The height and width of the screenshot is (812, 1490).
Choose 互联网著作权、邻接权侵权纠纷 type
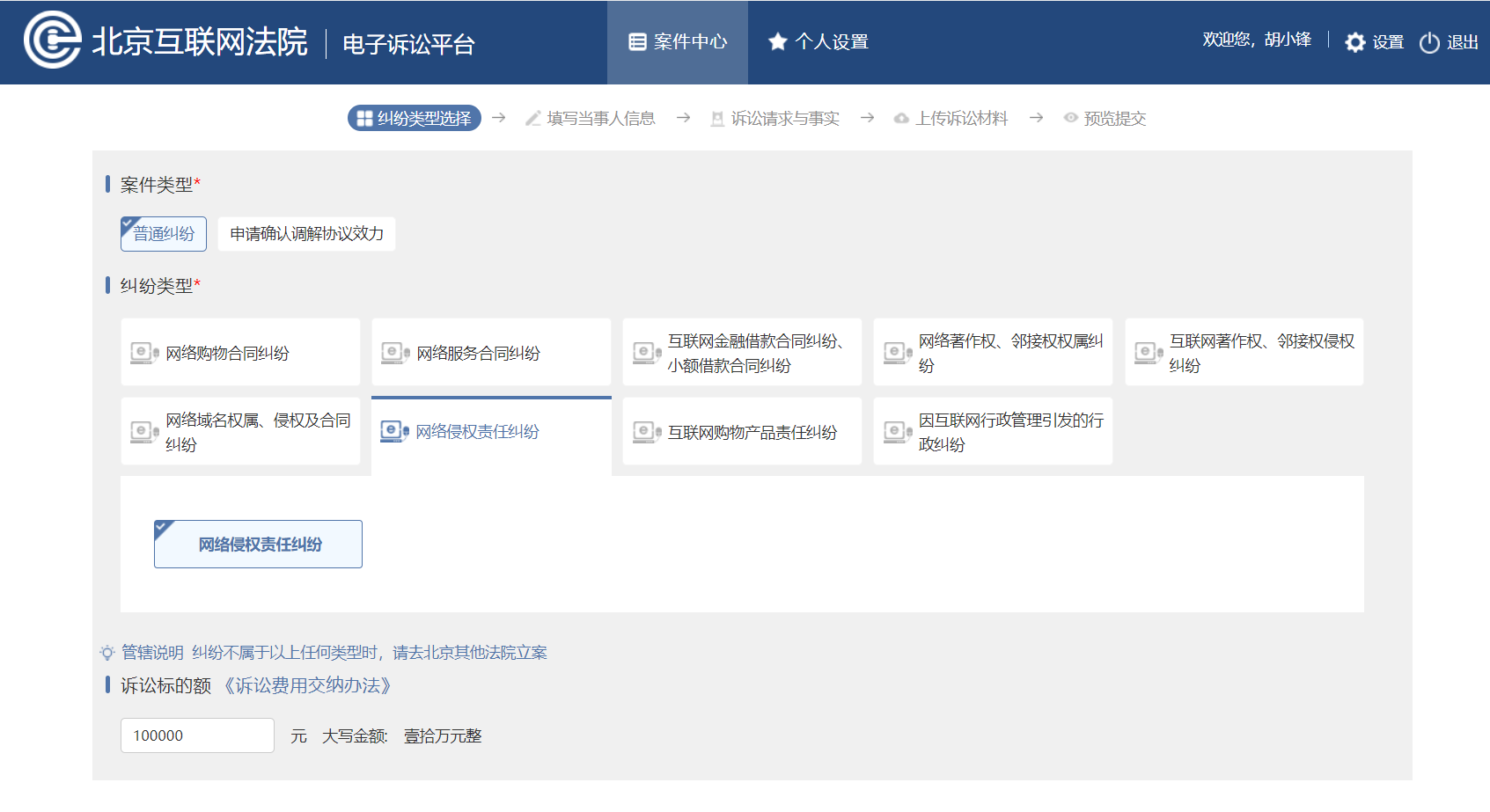[x=1244, y=352]
